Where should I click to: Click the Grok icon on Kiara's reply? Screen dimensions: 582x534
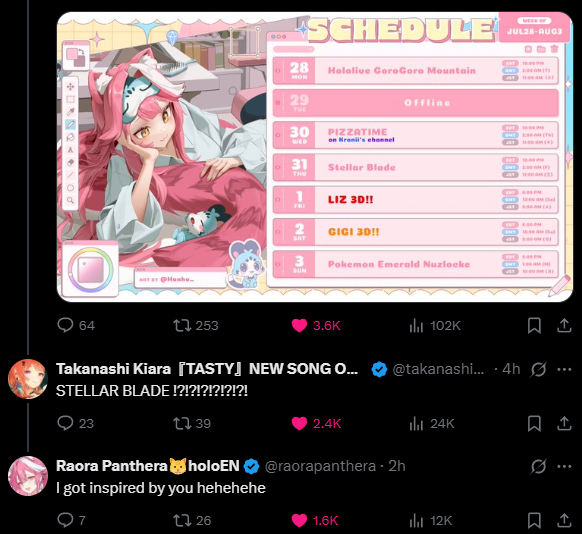[538, 369]
